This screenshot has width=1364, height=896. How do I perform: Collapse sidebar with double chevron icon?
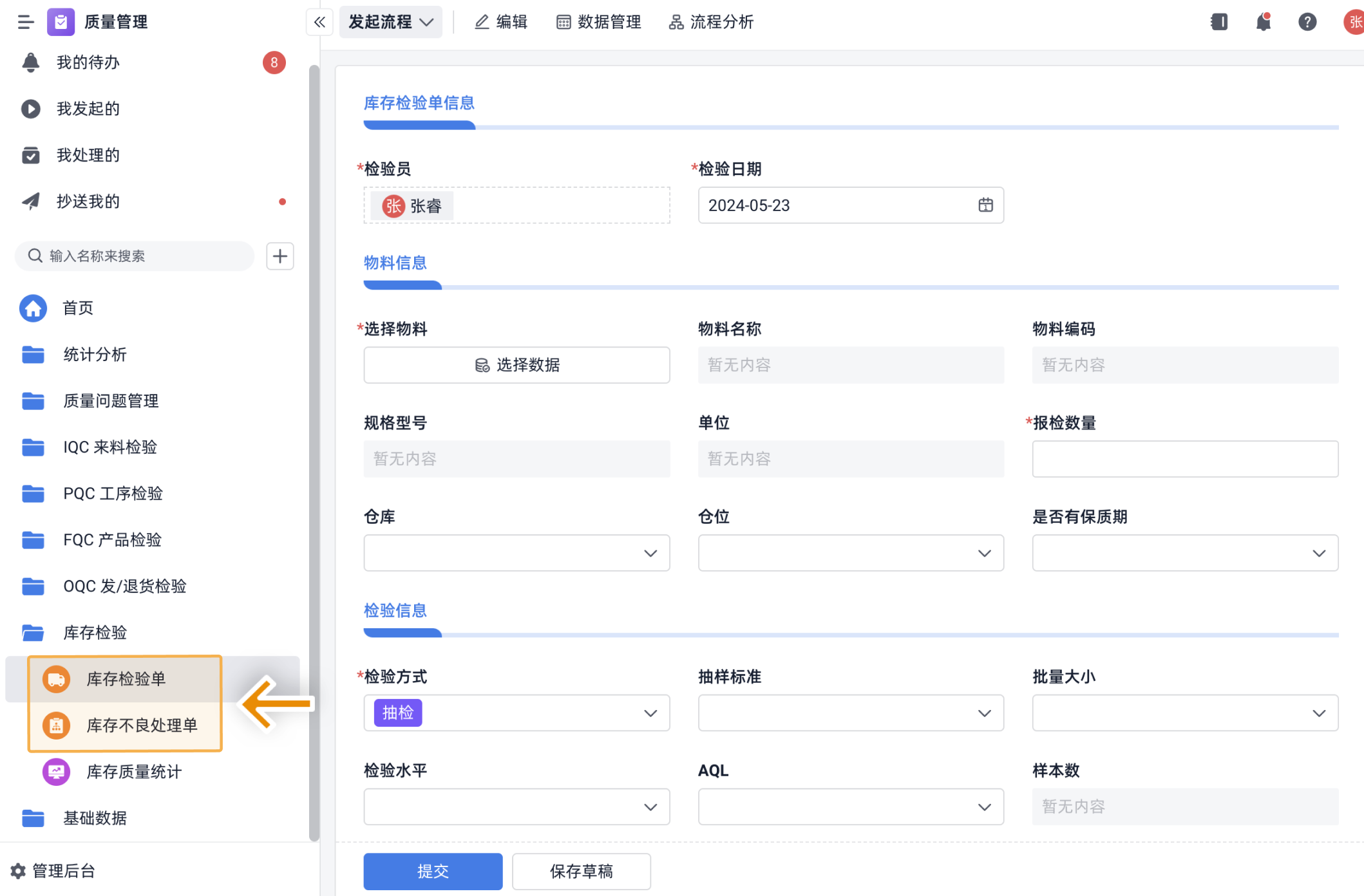tap(319, 23)
